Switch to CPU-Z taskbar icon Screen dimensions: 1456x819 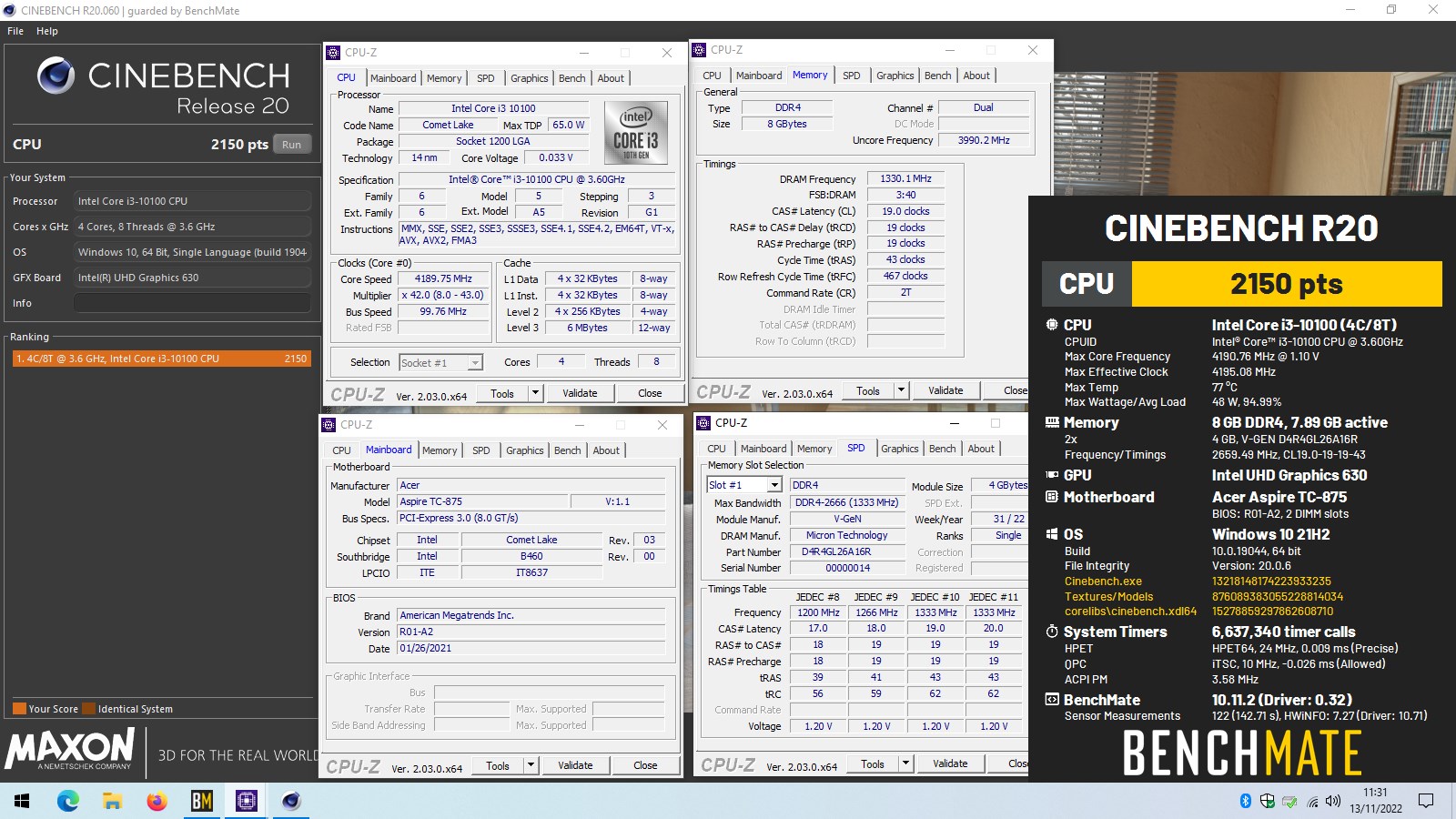[246, 801]
